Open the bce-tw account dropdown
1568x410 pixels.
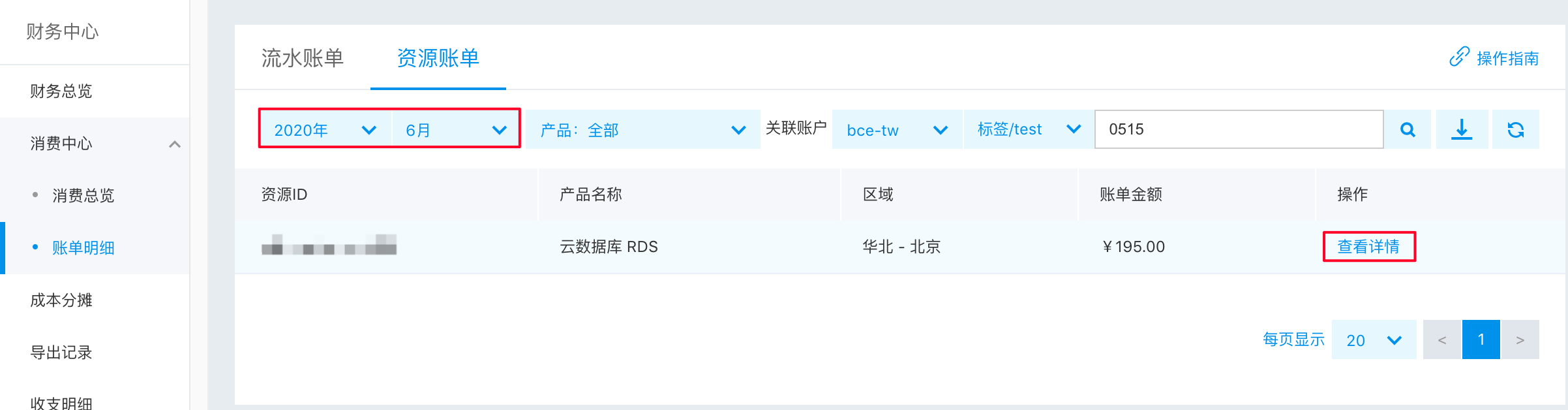897,129
